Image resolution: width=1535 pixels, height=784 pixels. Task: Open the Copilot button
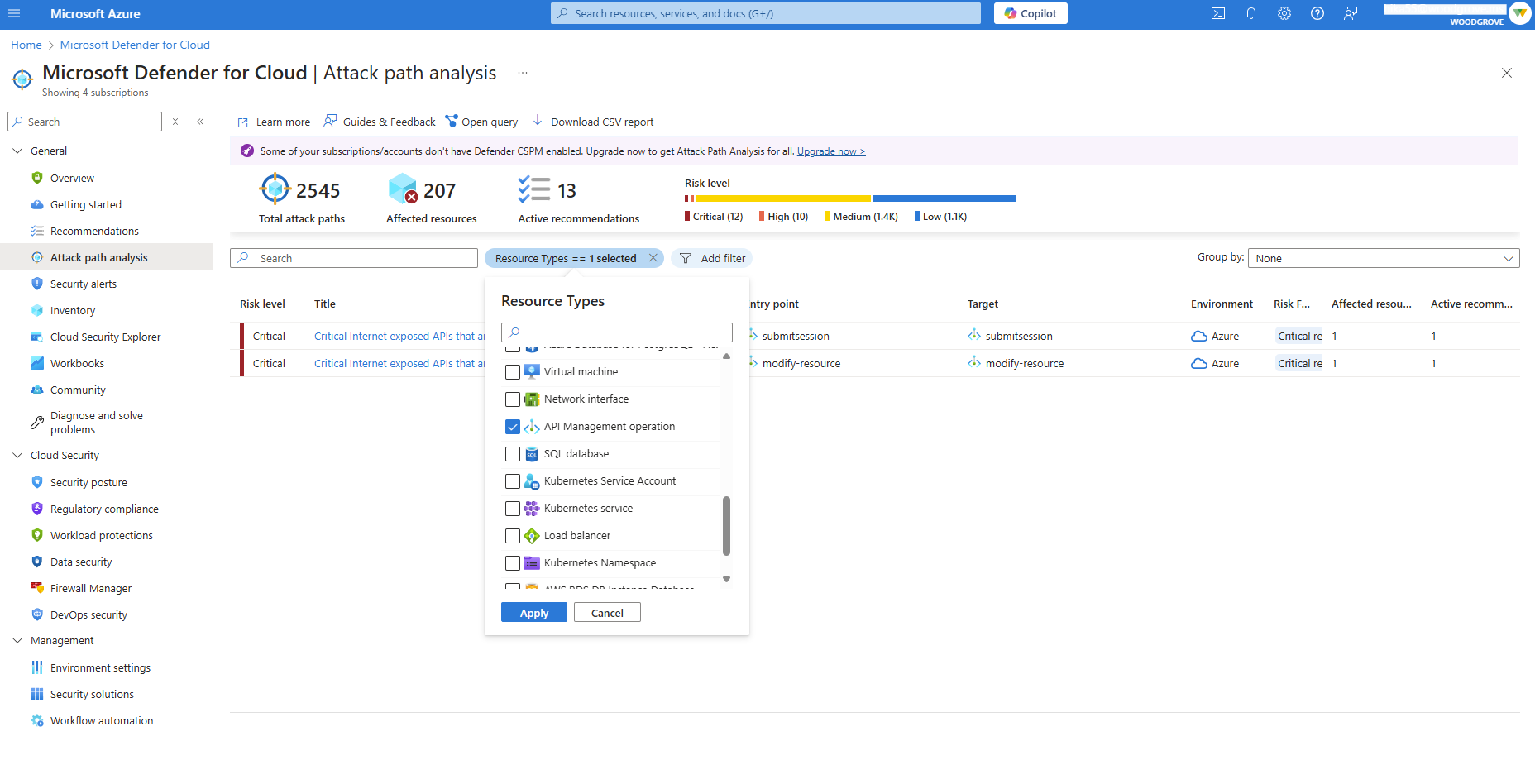tap(1031, 13)
